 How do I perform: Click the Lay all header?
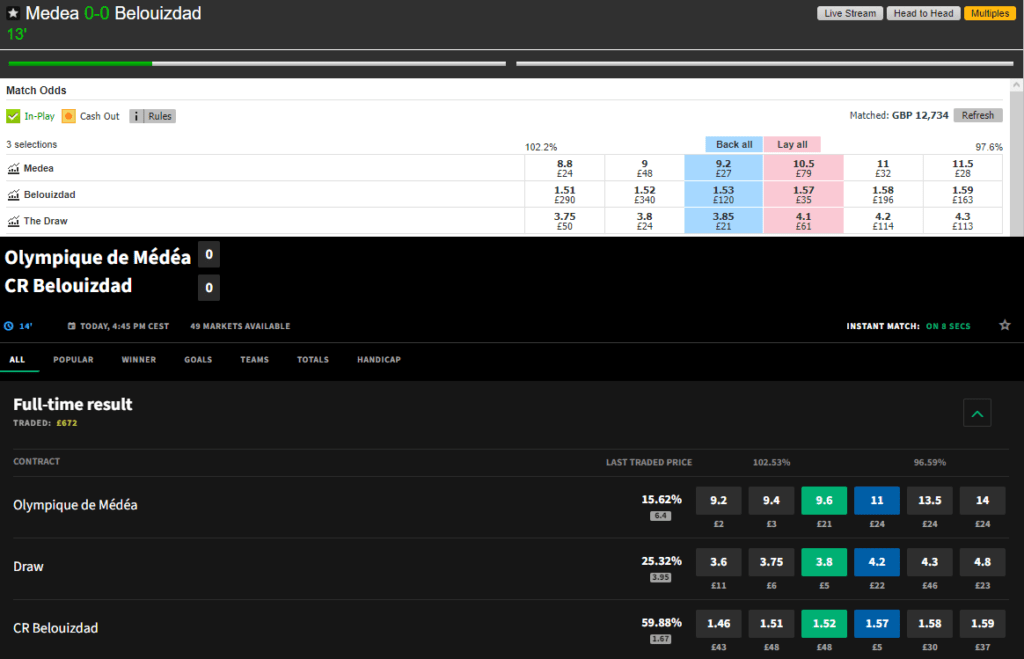(792, 144)
